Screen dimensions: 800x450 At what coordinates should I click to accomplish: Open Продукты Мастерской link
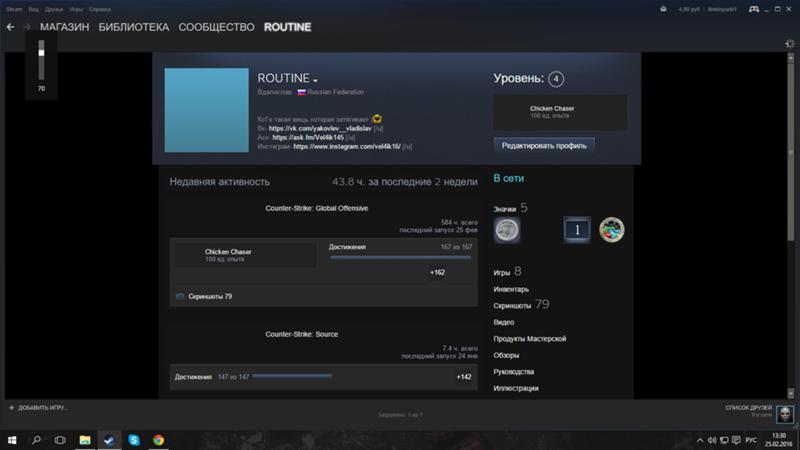pyautogui.click(x=530, y=339)
